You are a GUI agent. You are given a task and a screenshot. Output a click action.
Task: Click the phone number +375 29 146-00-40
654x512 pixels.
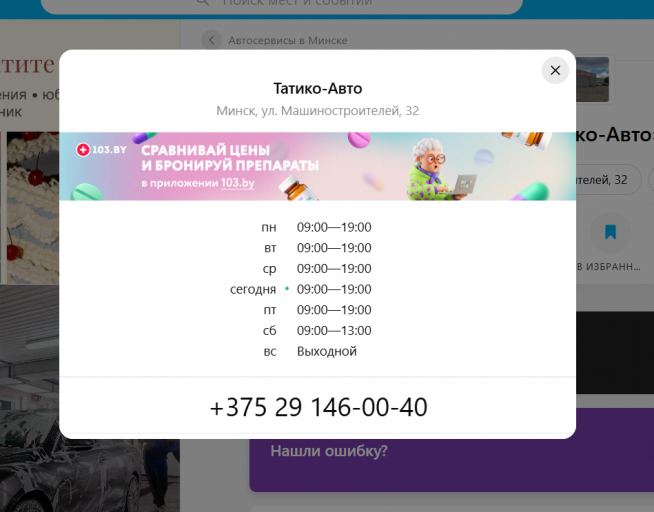318,407
